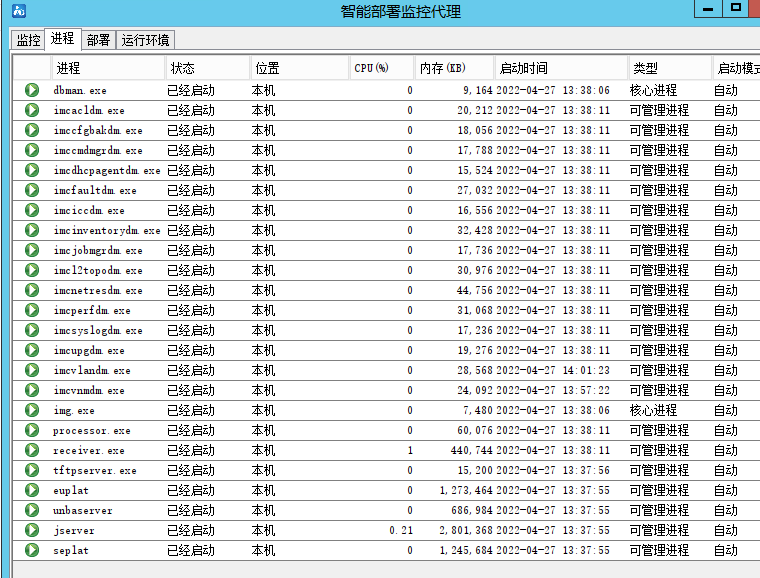Click the 2,801,368 memory value
760x578 pixels.
pyautogui.click(x=466, y=531)
